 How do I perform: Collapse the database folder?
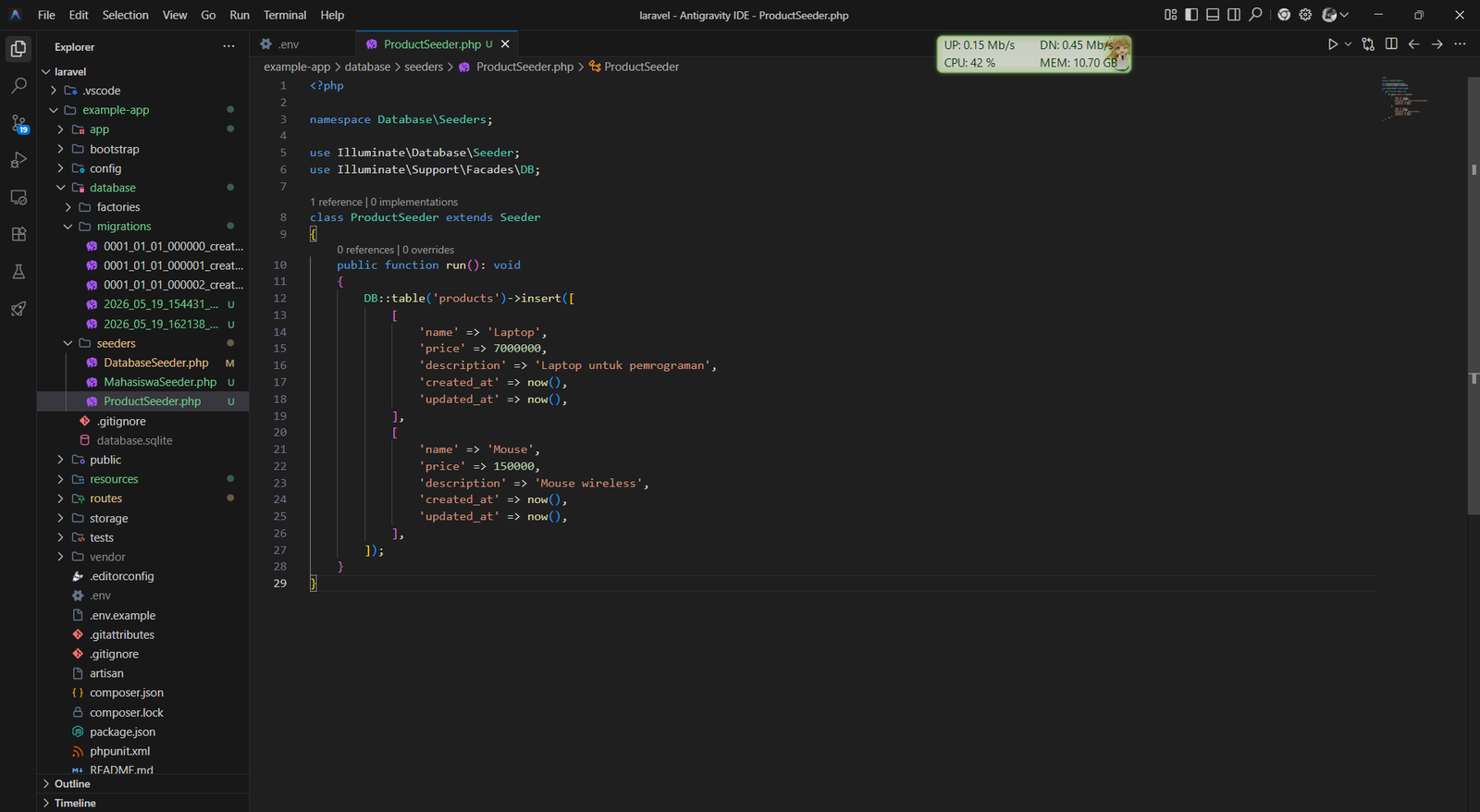61,188
